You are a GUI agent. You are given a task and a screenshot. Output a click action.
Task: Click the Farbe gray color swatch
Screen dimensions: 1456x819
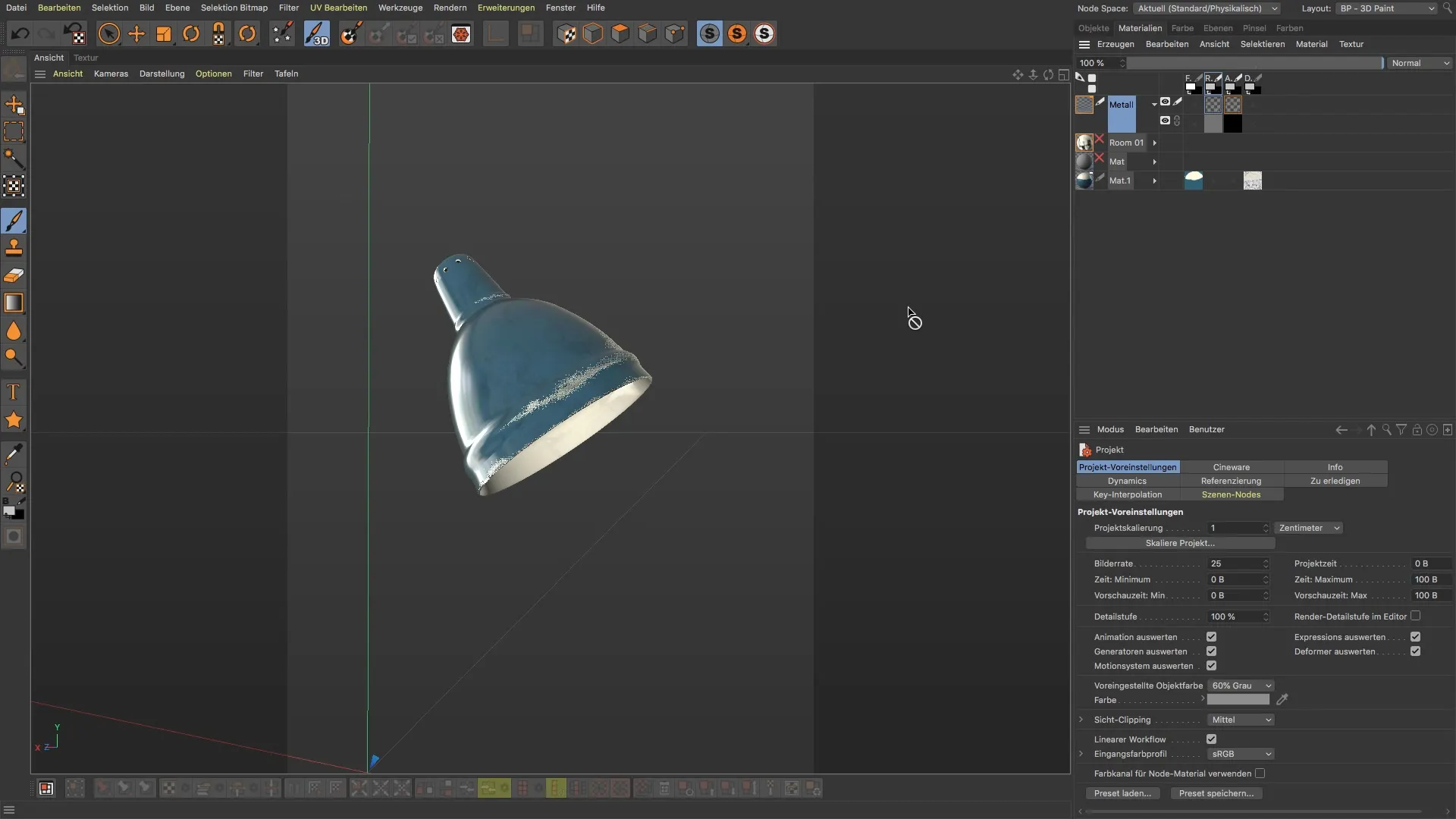(x=1238, y=700)
